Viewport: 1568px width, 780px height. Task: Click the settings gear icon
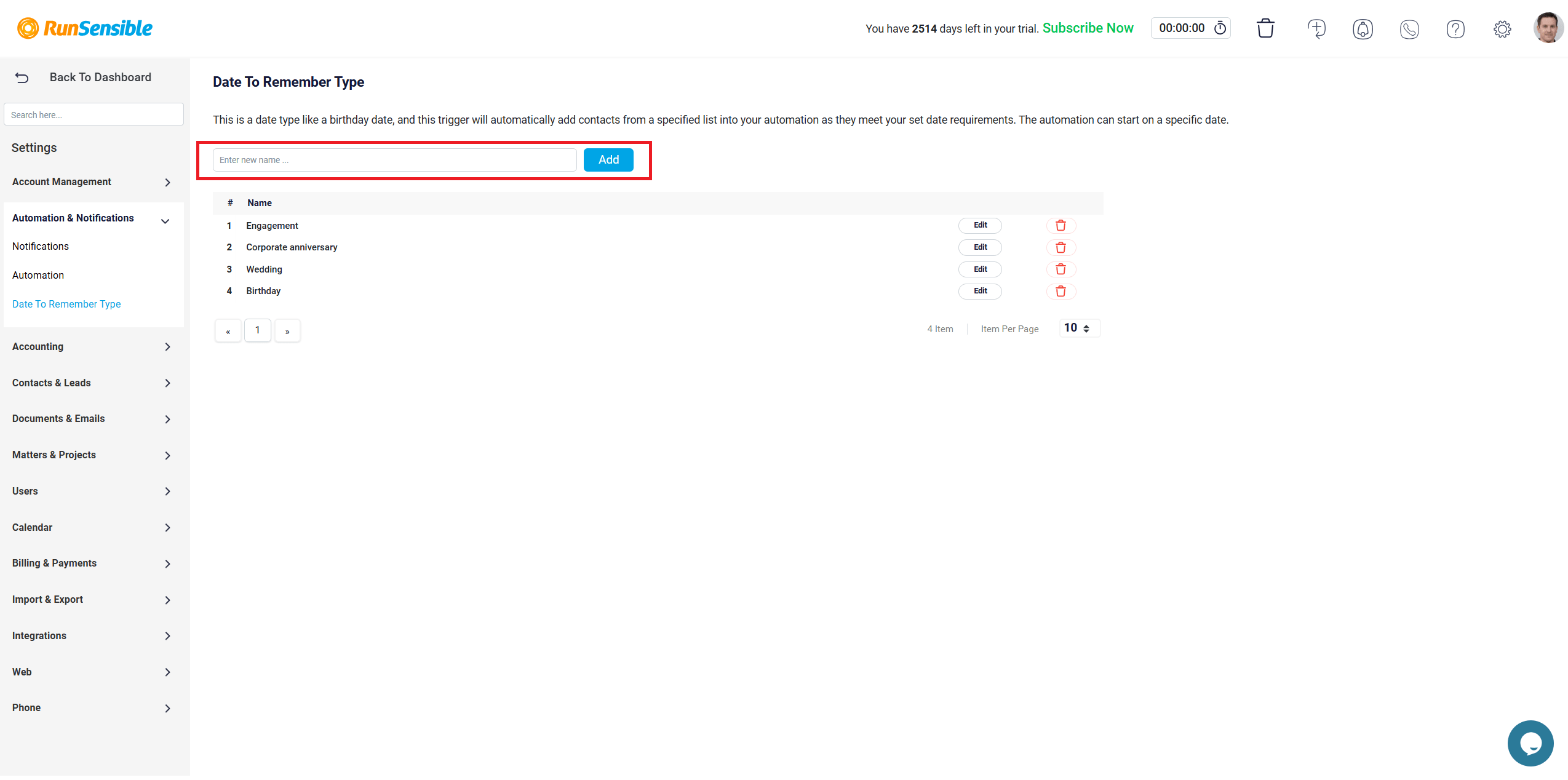(x=1502, y=29)
